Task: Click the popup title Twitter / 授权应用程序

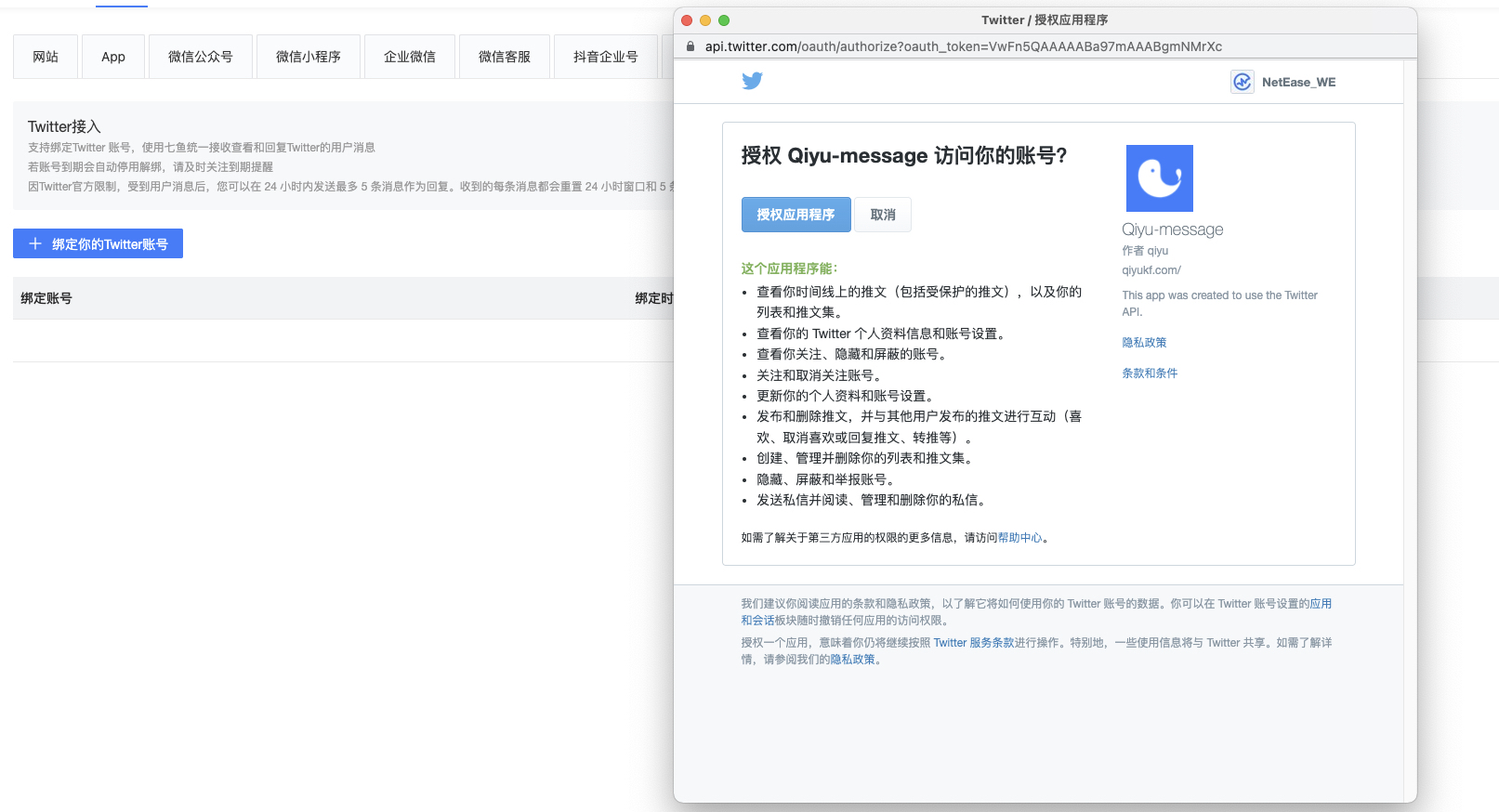Action: click(x=1045, y=20)
